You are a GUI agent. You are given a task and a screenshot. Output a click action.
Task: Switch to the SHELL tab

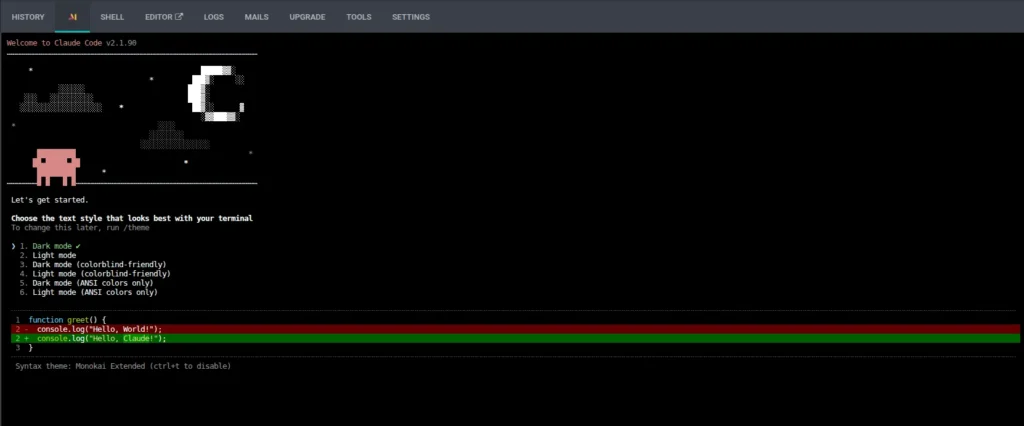[112, 17]
